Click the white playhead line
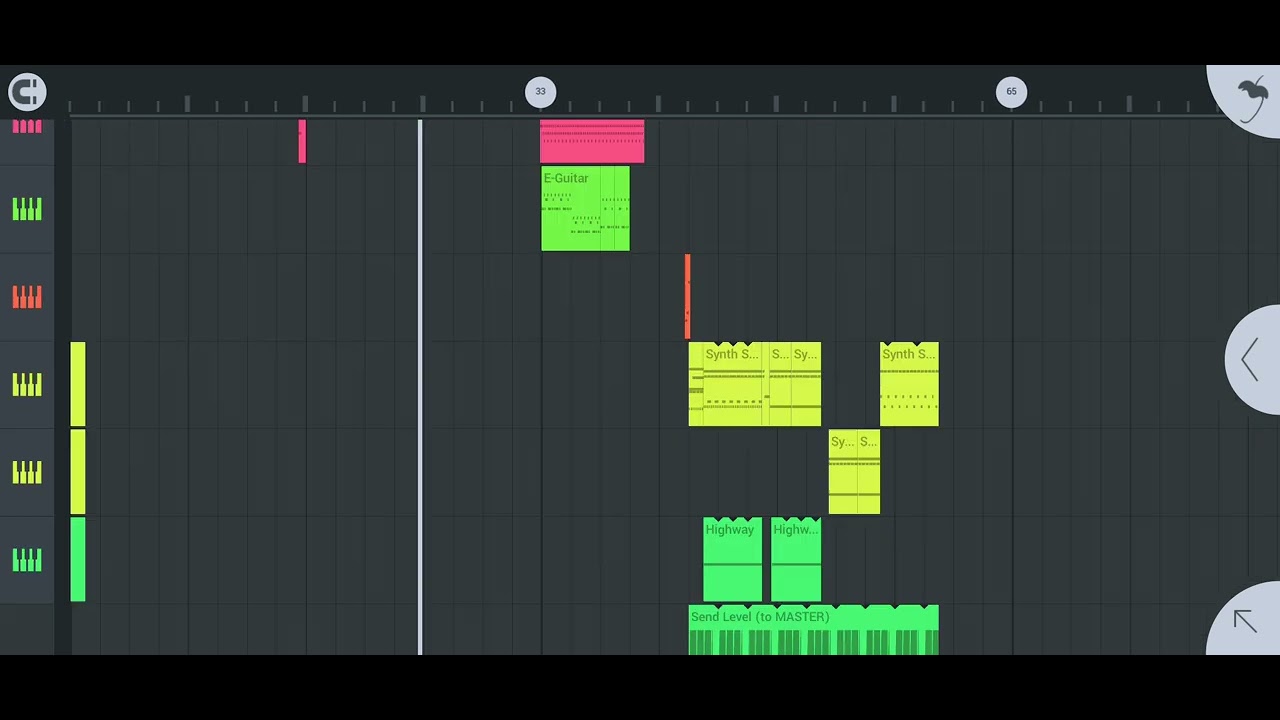 click(420, 387)
